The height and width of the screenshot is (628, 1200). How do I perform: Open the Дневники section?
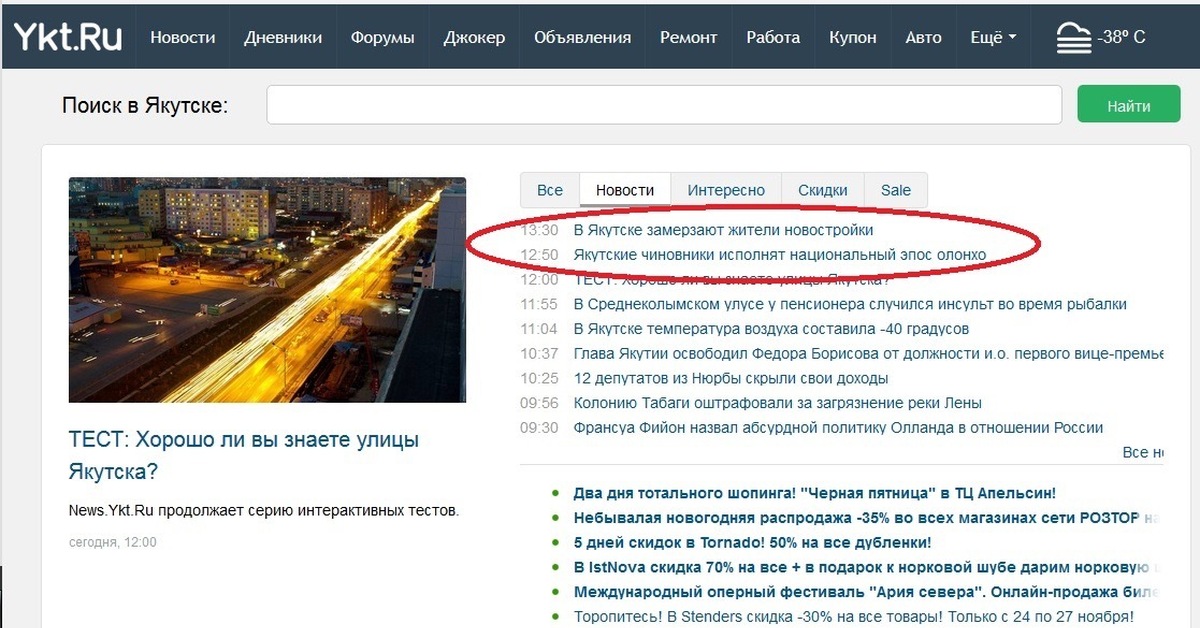[x=283, y=38]
